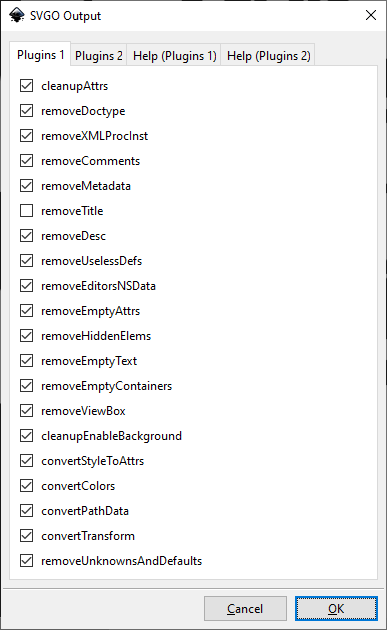The width and height of the screenshot is (387, 630).
Task: Uncheck removeComments plugin
Action: coord(27,161)
